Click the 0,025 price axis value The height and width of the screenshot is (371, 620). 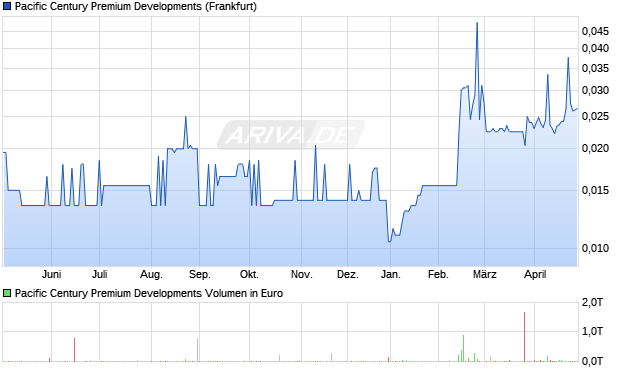[595, 117]
